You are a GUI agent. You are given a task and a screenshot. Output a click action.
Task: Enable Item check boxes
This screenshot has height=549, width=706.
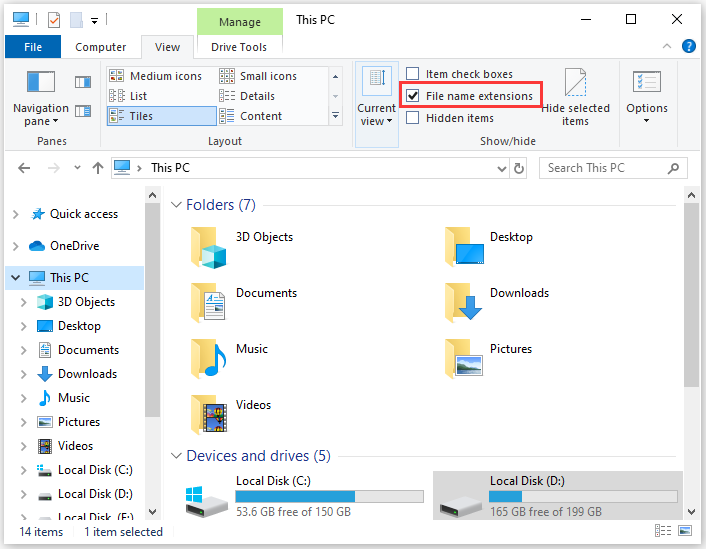412,73
